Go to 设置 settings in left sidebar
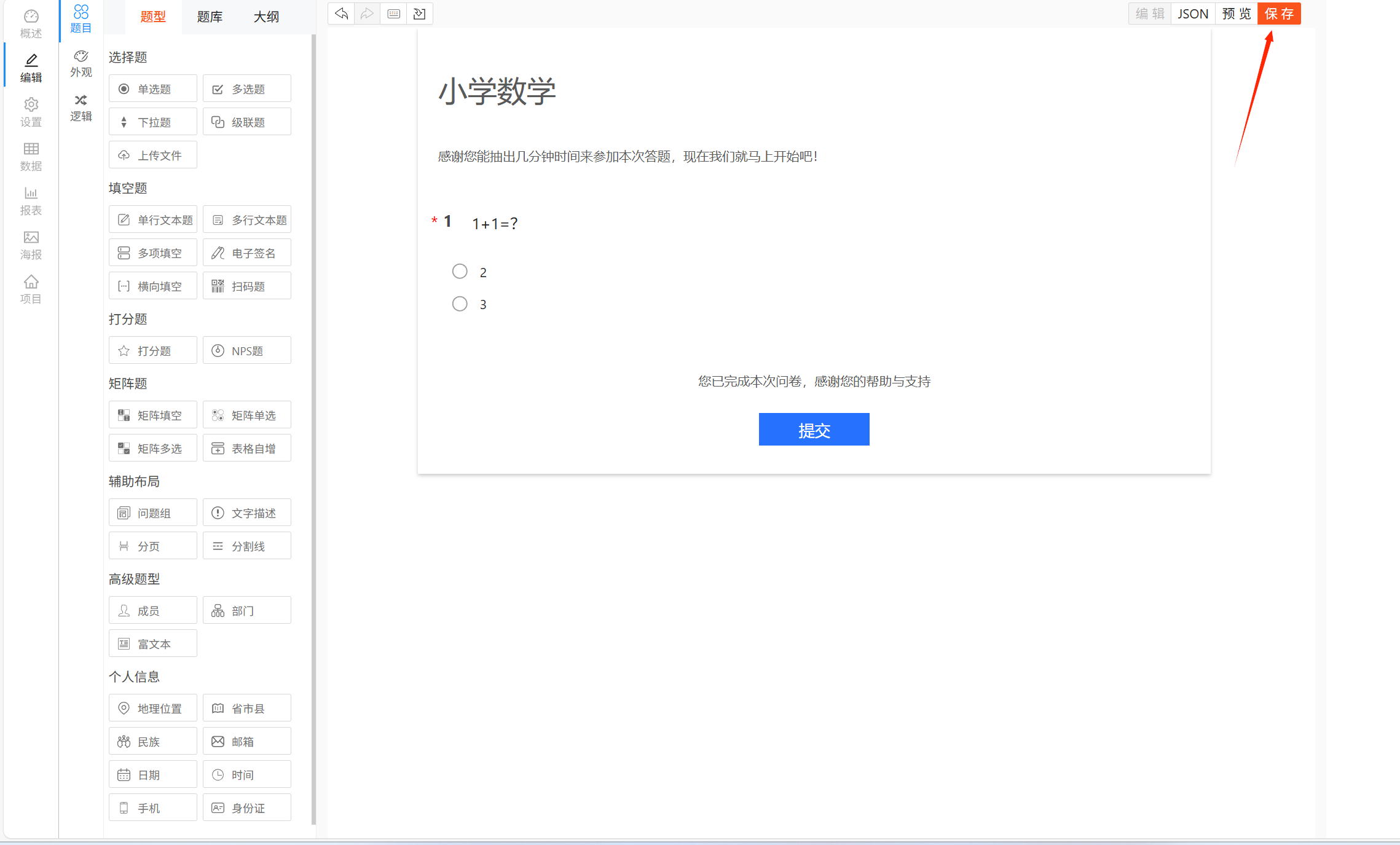Image resolution: width=1400 pixels, height=845 pixels. click(31, 112)
